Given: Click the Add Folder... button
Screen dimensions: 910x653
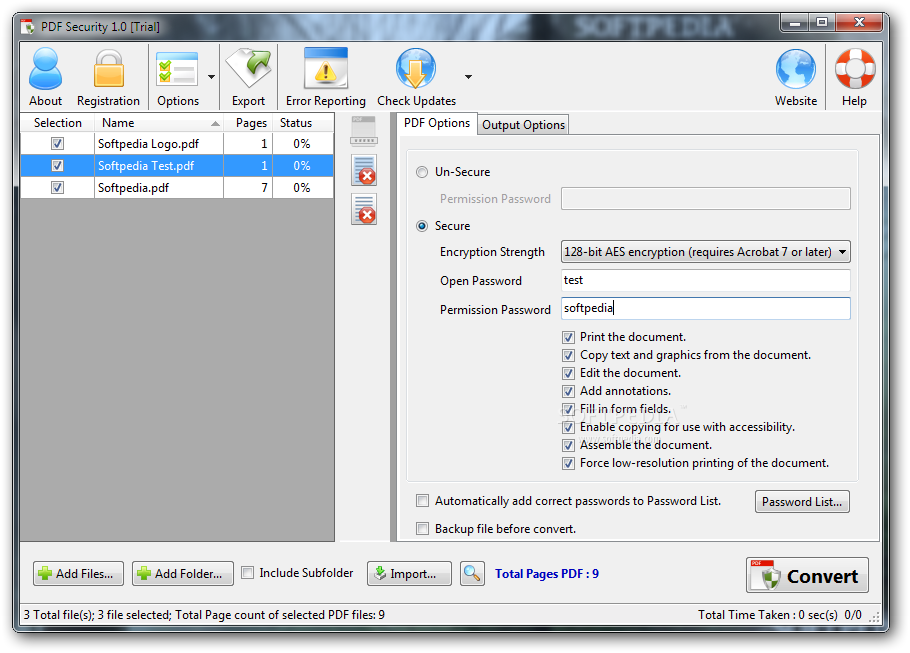Looking at the screenshot, I should (183, 573).
